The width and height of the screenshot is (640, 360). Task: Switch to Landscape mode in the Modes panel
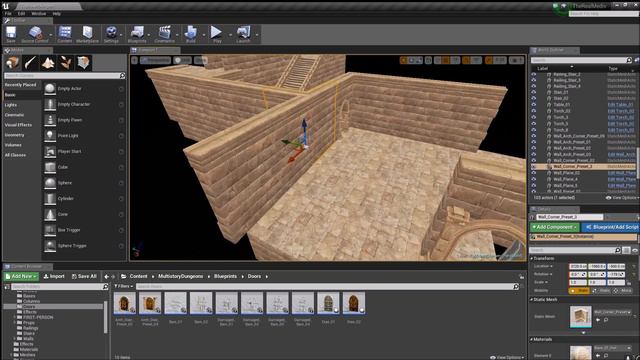pos(48,63)
